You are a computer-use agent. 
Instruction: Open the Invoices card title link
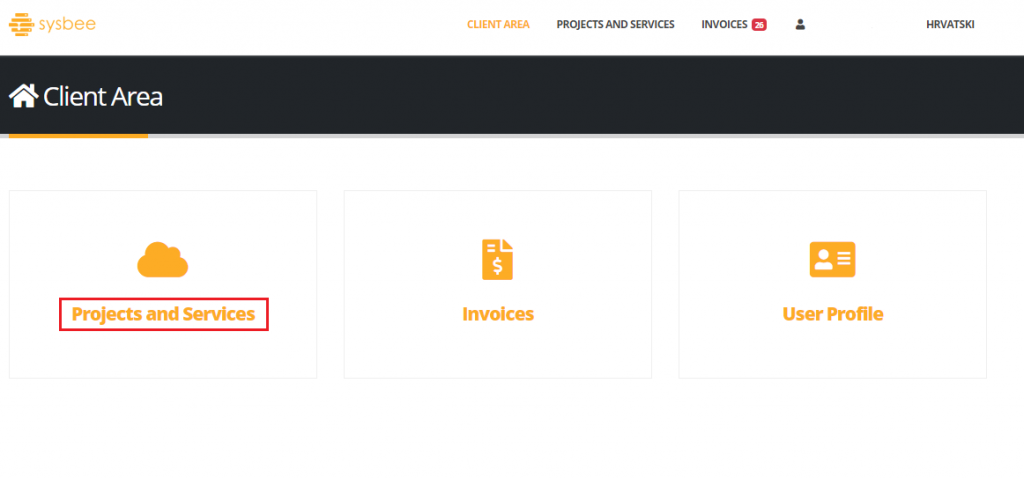coord(497,314)
